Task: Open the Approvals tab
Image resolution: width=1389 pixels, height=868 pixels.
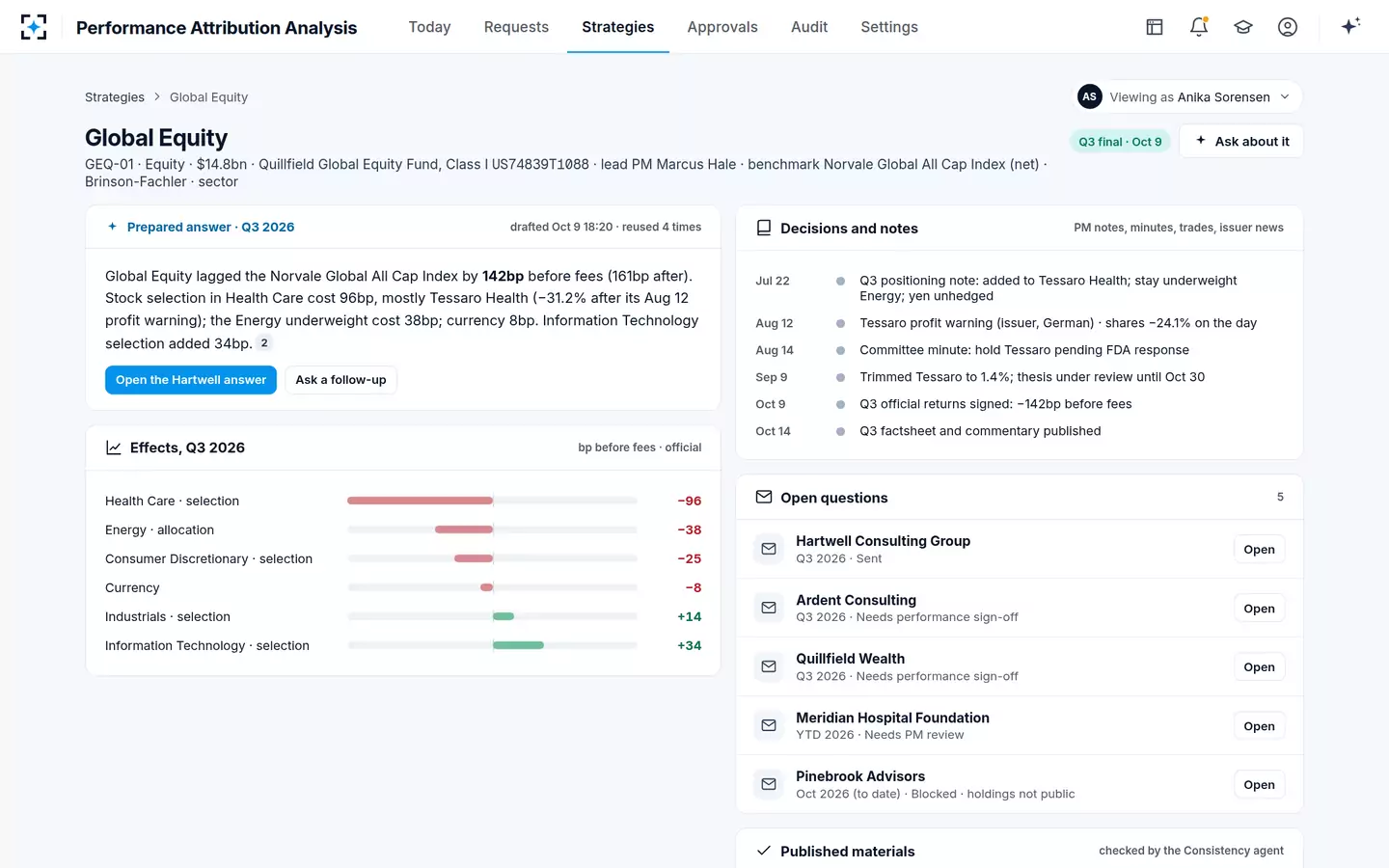Action: pos(722,27)
